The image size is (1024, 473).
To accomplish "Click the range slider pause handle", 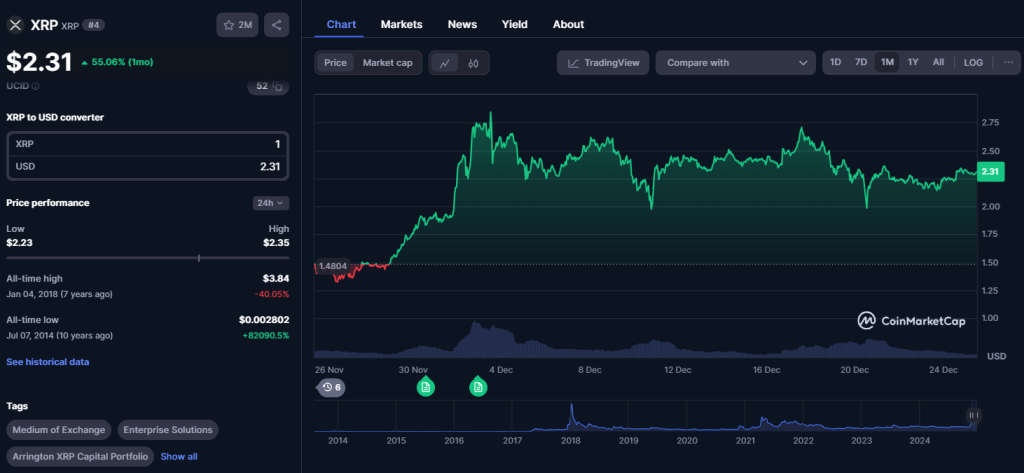I will tap(973, 415).
